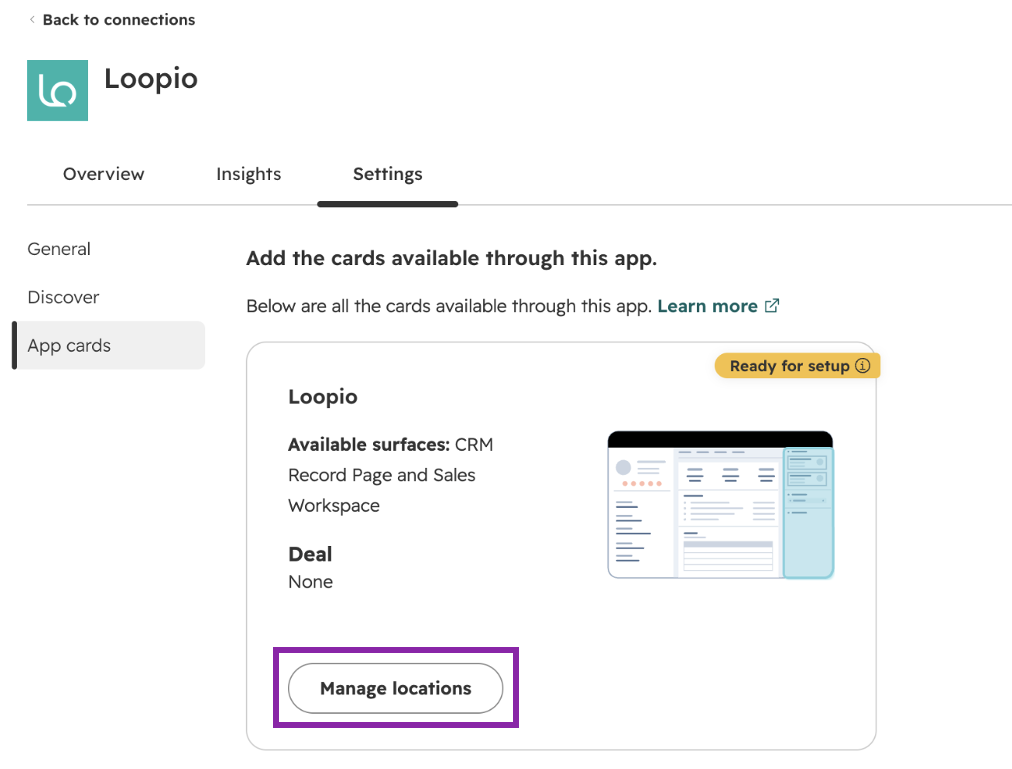
Task: Click the Loopio page heading
Action: [151, 79]
